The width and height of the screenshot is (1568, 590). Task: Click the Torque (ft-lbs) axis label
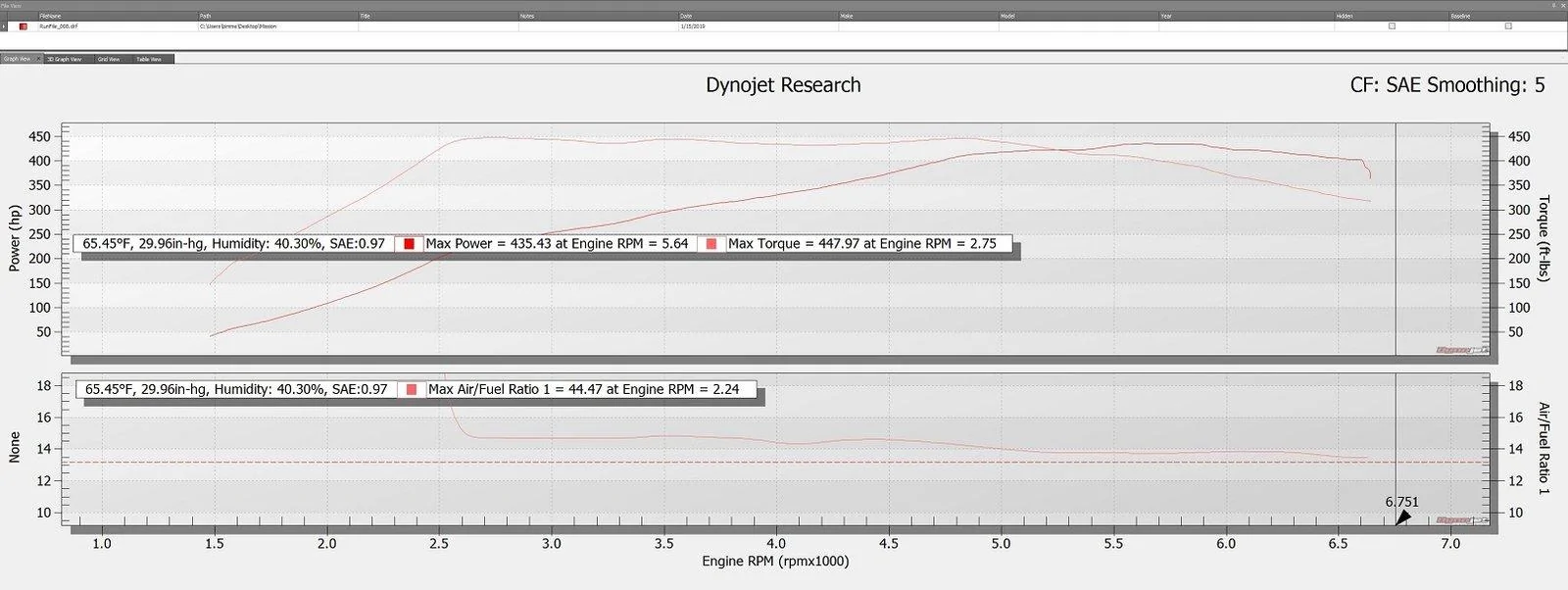(x=1543, y=238)
